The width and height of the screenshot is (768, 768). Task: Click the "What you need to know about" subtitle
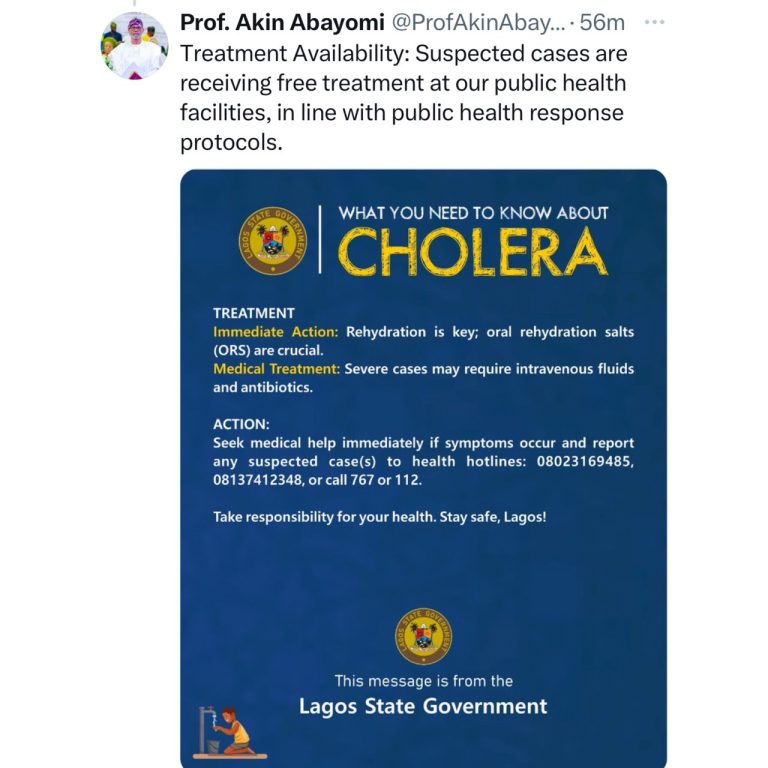[473, 212]
